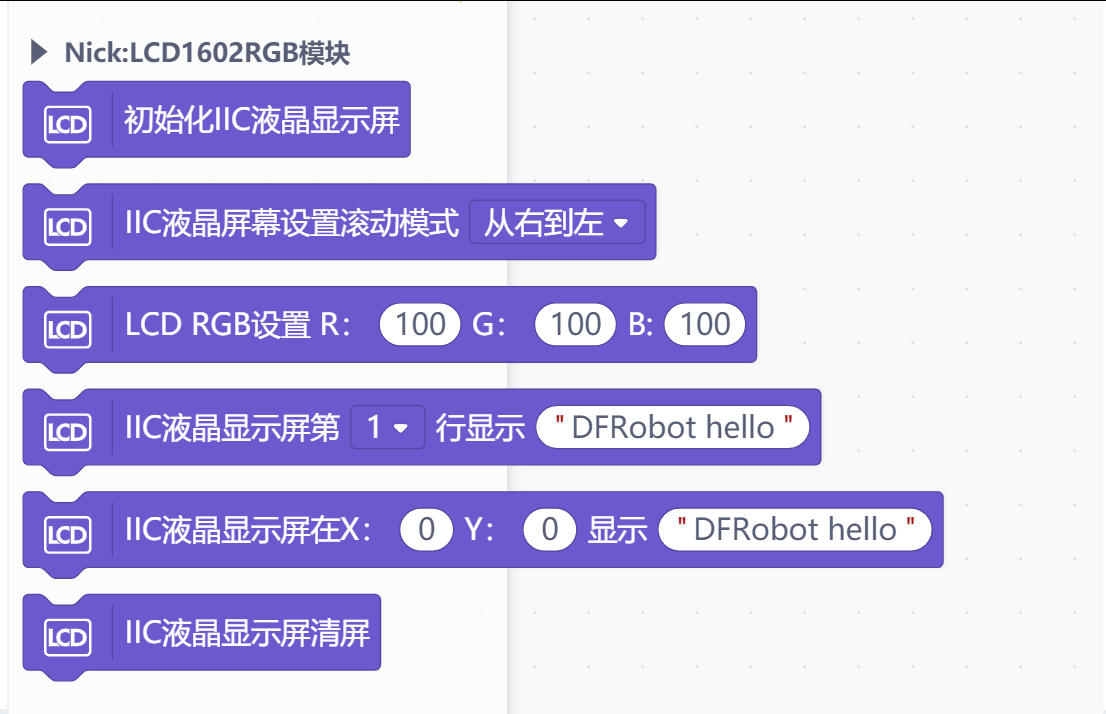Select the IIC液晶显示屏第 label
The width and height of the screenshot is (1106, 714).
tap(232, 428)
